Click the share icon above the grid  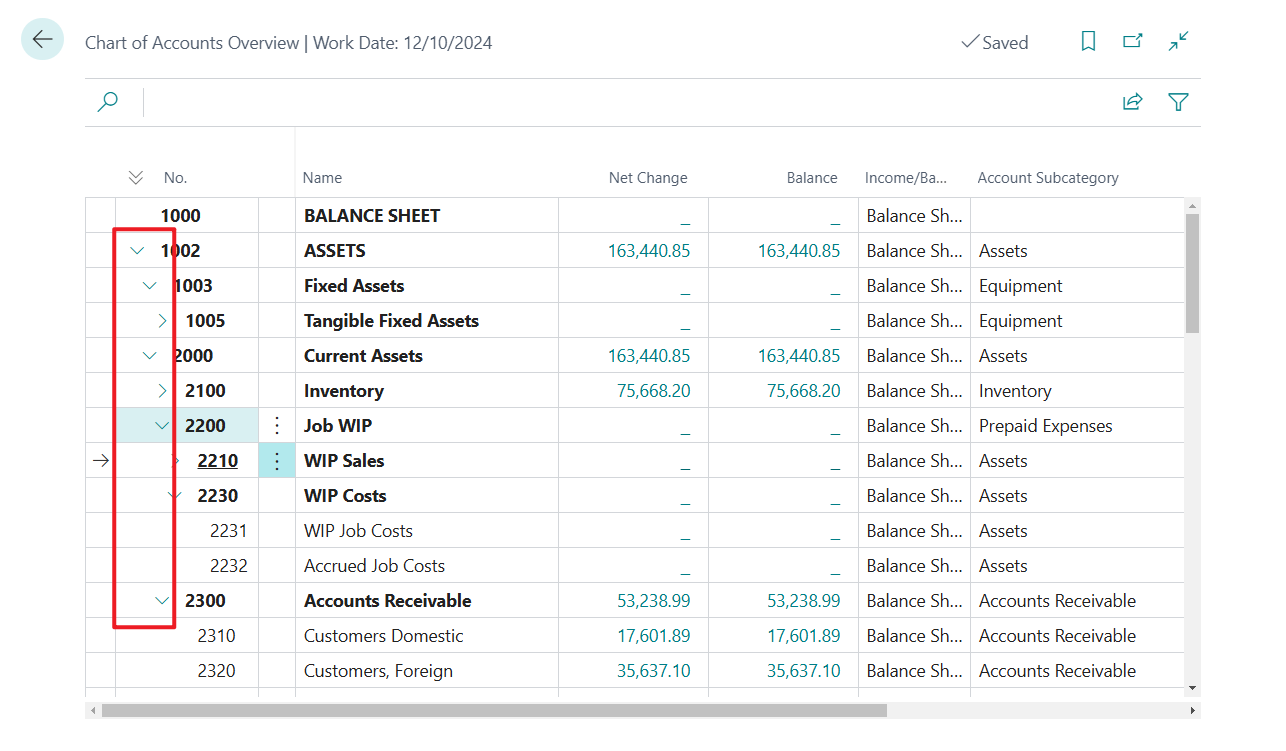(1132, 101)
